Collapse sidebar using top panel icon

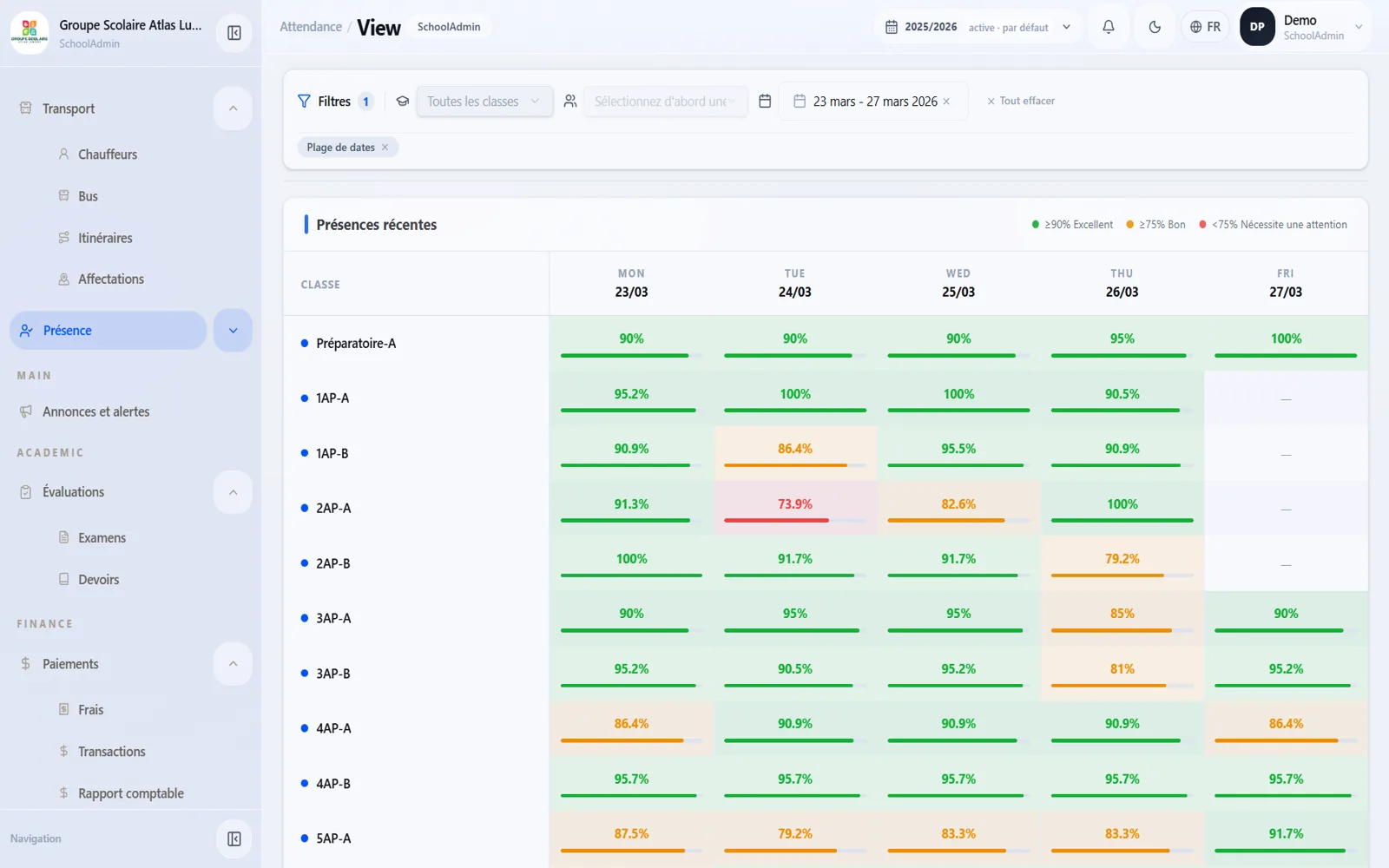coord(234,33)
